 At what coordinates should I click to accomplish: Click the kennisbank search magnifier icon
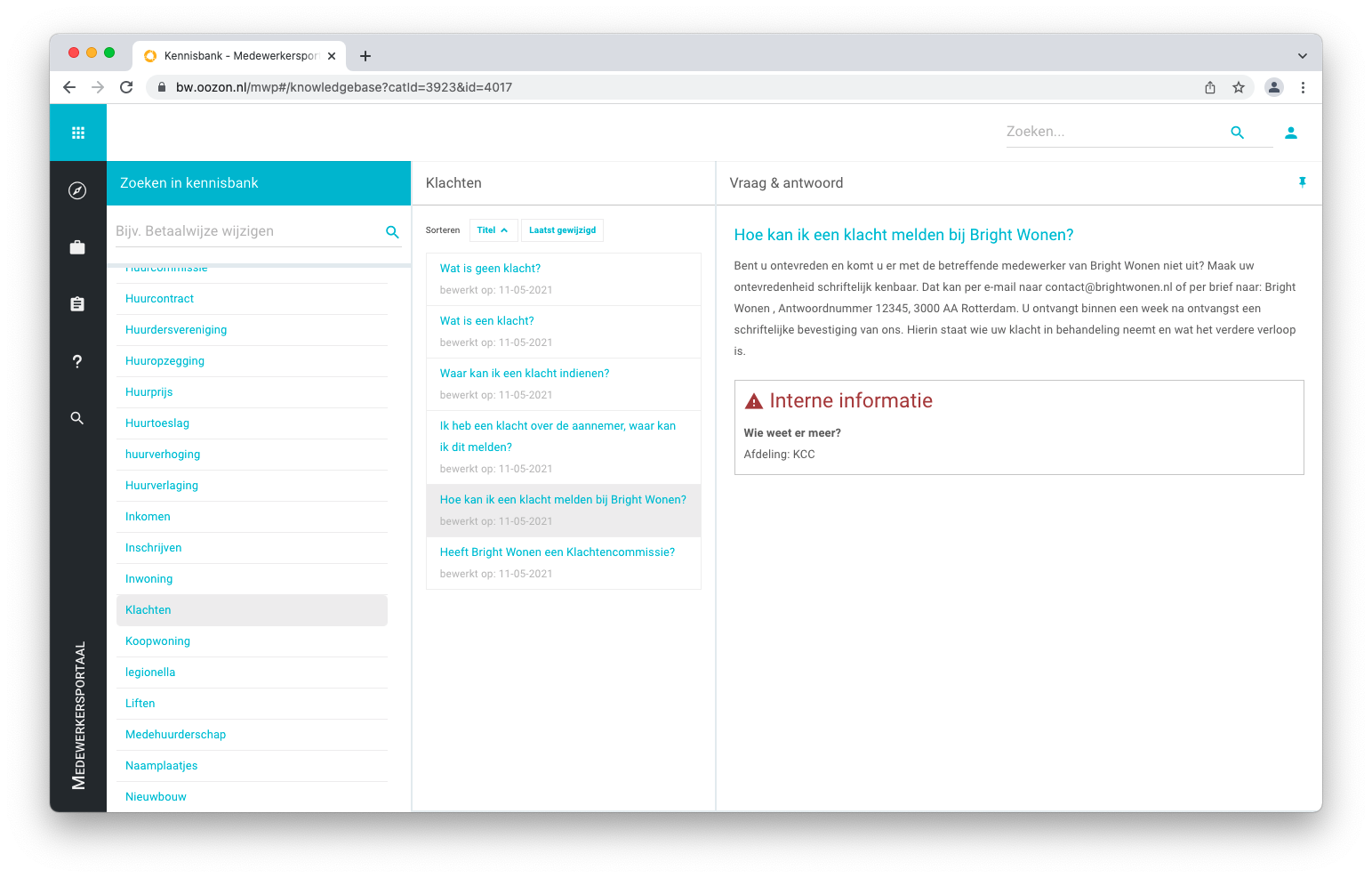click(392, 232)
